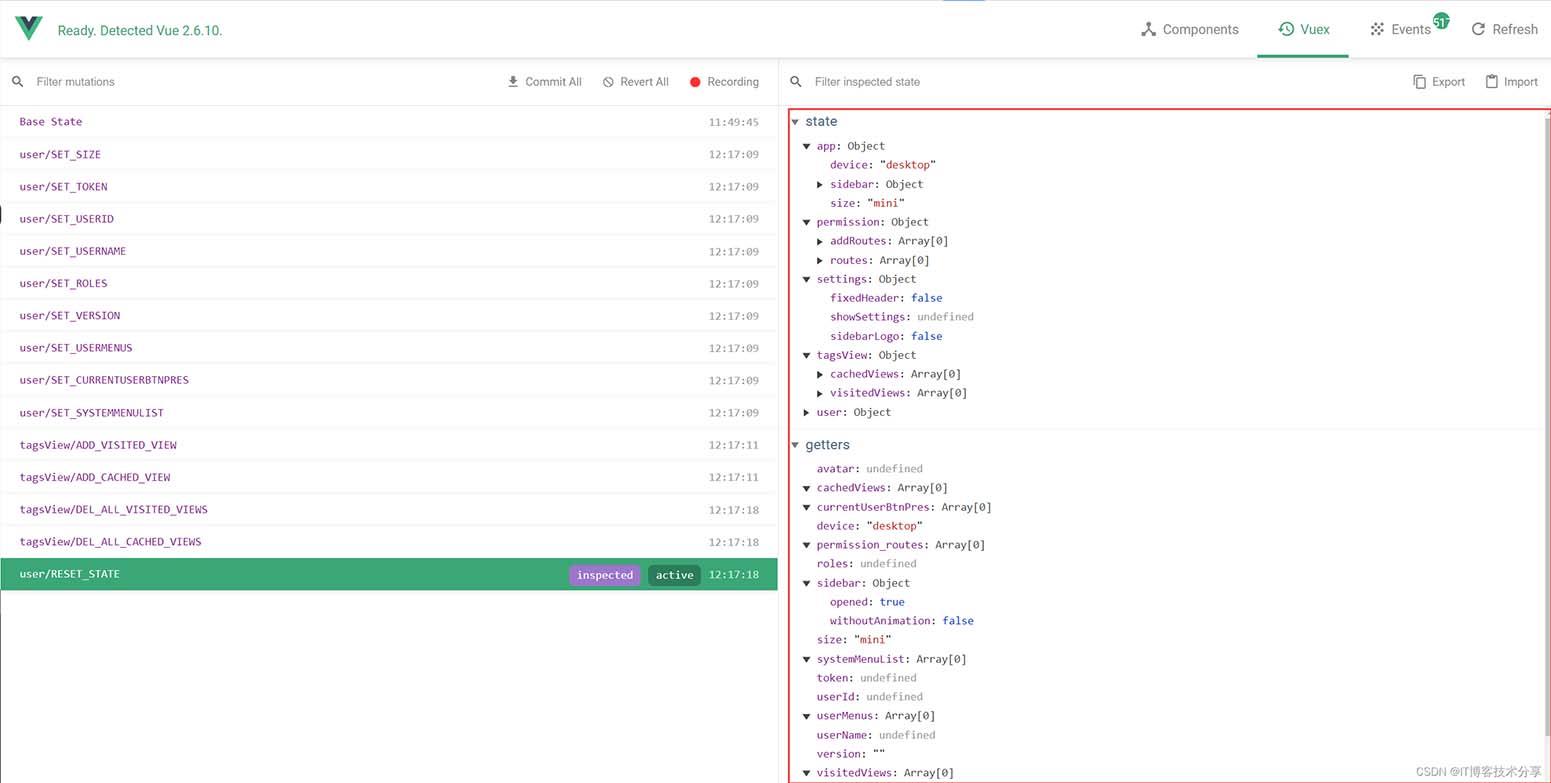The image size is (1551, 783).
Task: Click the Base State entry
Action: (51, 122)
